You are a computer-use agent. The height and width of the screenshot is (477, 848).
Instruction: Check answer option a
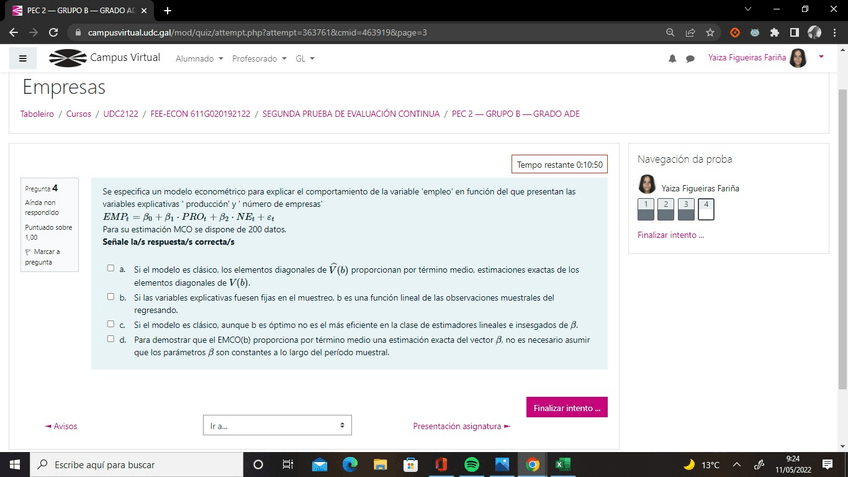click(110, 268)
